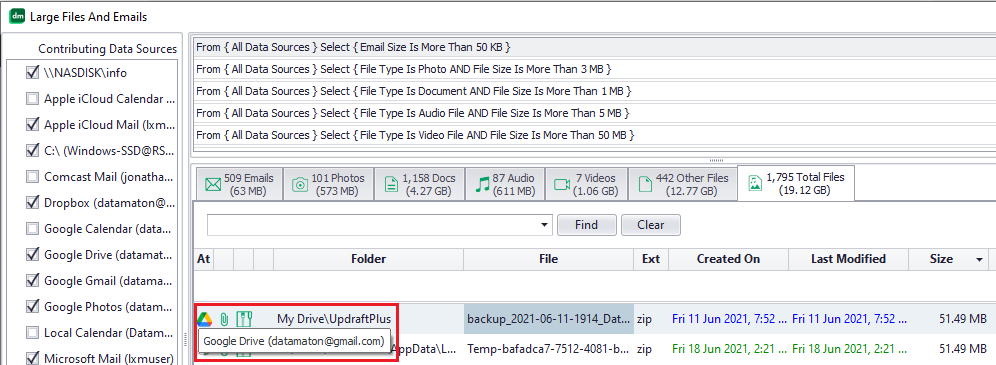Click the Fri 18 Jun 2021 Created On cell
Image resolution: width=996 pixels, height=365 pixels.
pos(729,348)
